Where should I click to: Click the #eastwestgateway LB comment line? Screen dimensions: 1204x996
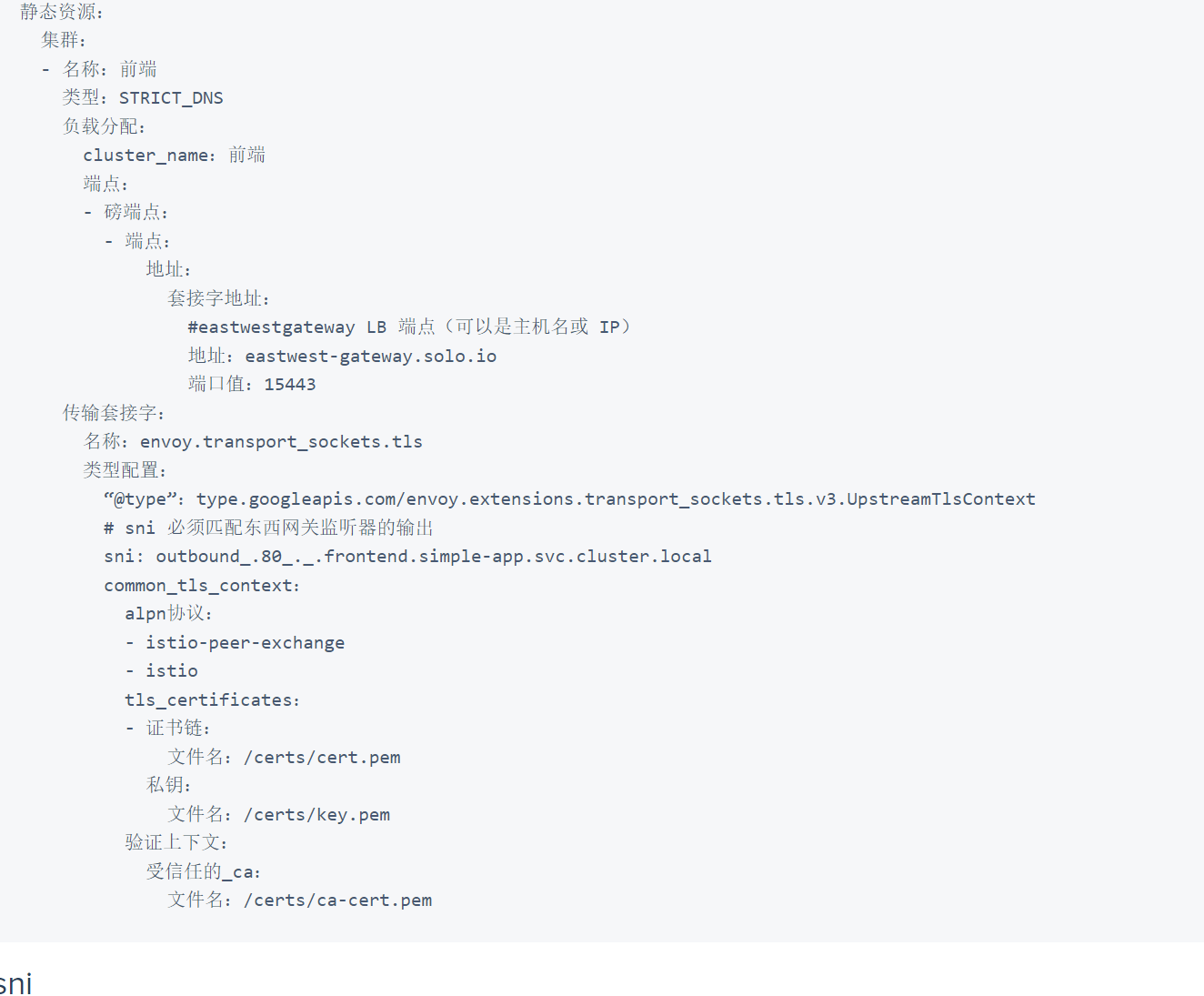408,327
